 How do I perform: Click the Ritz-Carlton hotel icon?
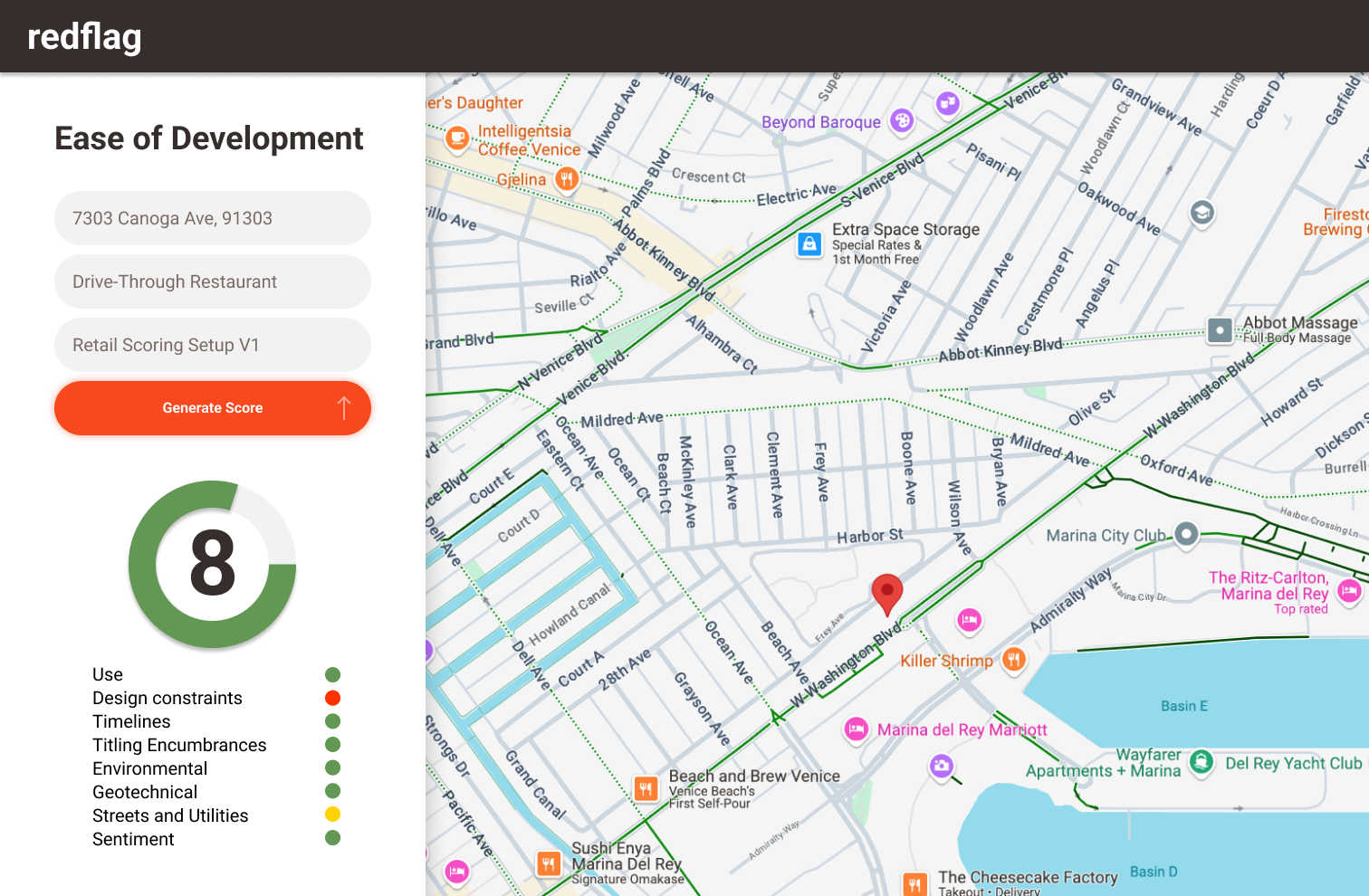point(1350,592)
